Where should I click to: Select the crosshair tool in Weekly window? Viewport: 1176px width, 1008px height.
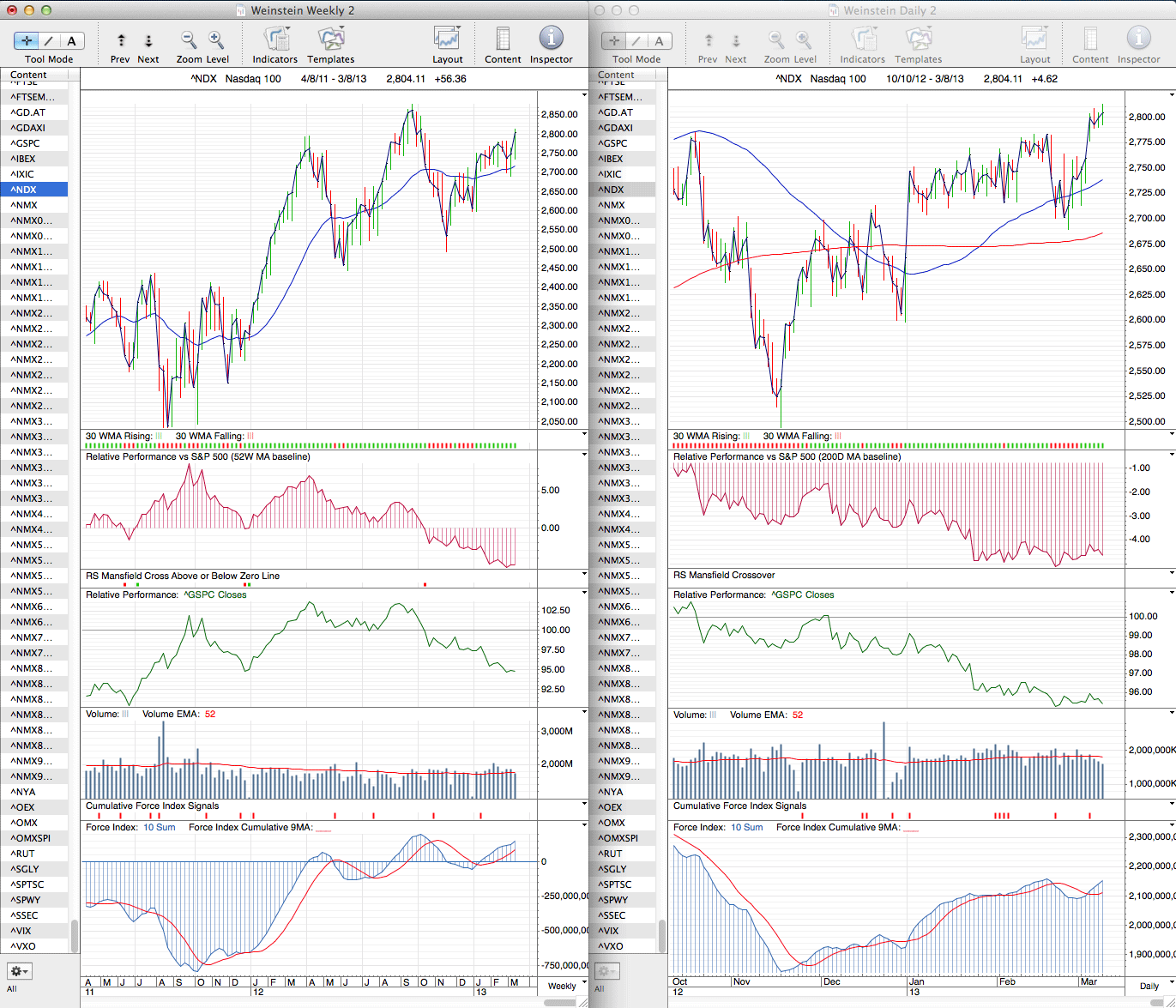(27, 40)
